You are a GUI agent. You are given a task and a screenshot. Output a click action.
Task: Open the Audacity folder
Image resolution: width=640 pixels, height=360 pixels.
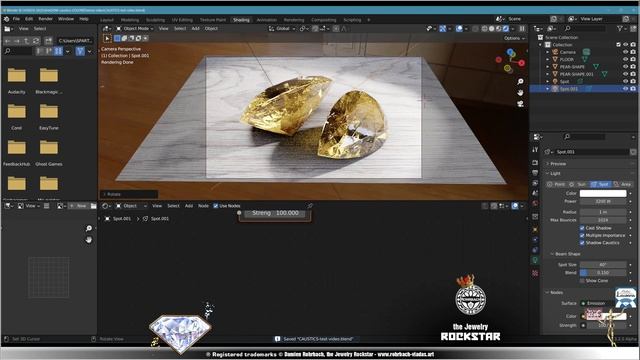click(17, 80)
